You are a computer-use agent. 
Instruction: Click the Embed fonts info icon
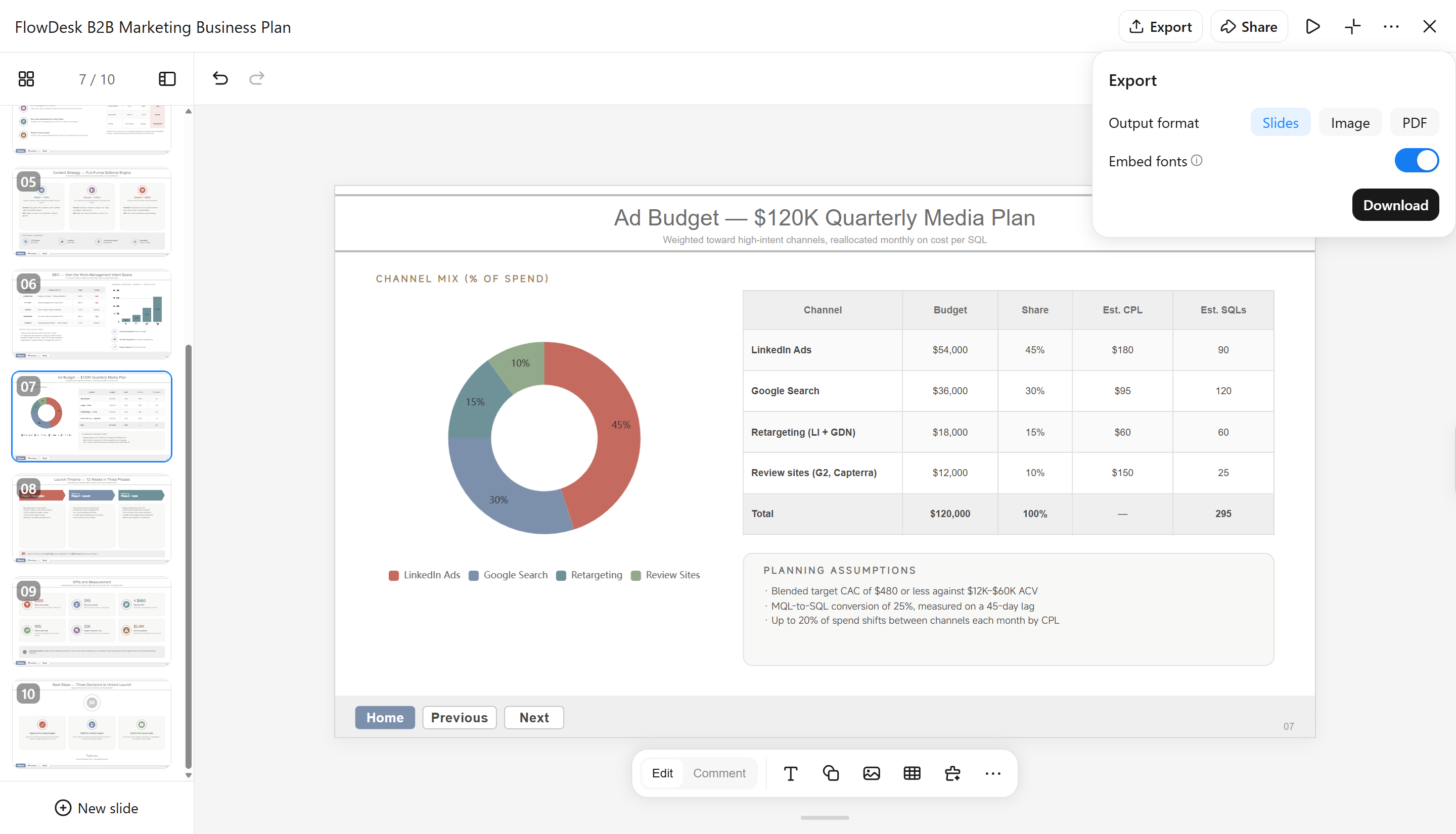[1197, 160]
